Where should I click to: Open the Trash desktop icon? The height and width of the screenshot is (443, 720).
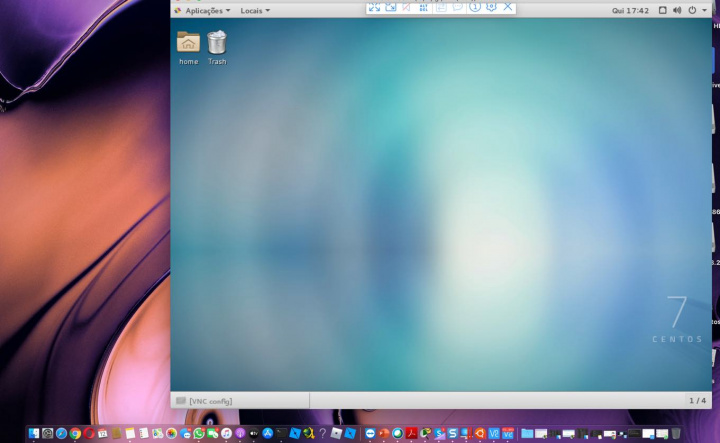point(217,42)
